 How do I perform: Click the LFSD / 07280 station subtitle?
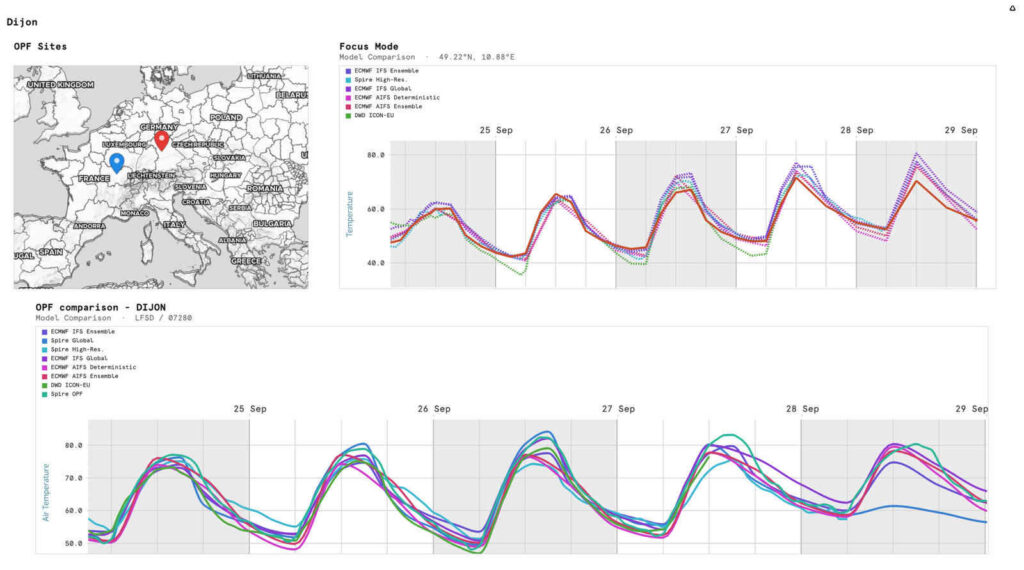(163, 318)
